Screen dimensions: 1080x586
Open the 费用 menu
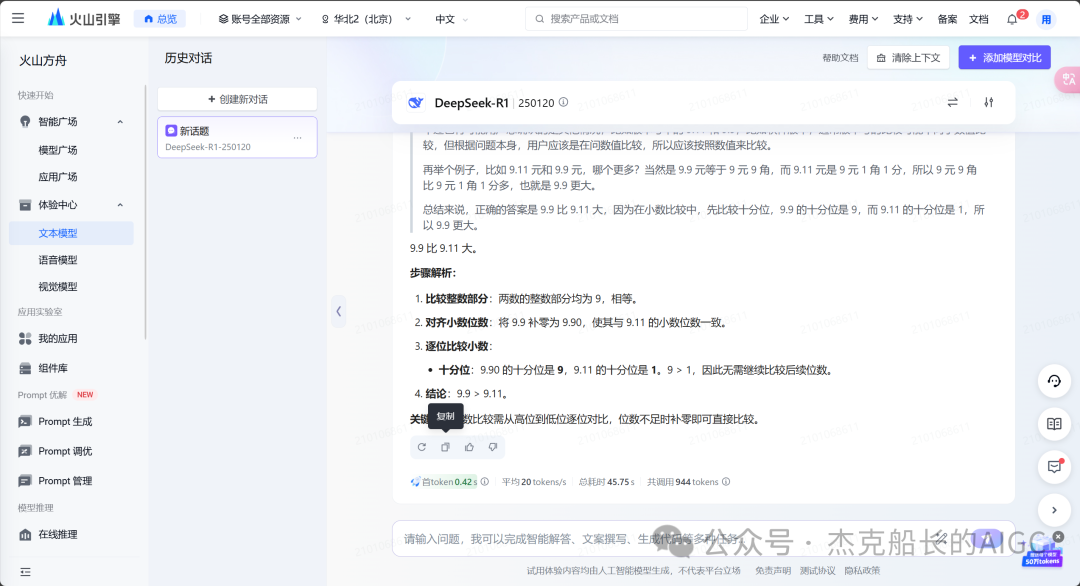[x=863, y=19]
